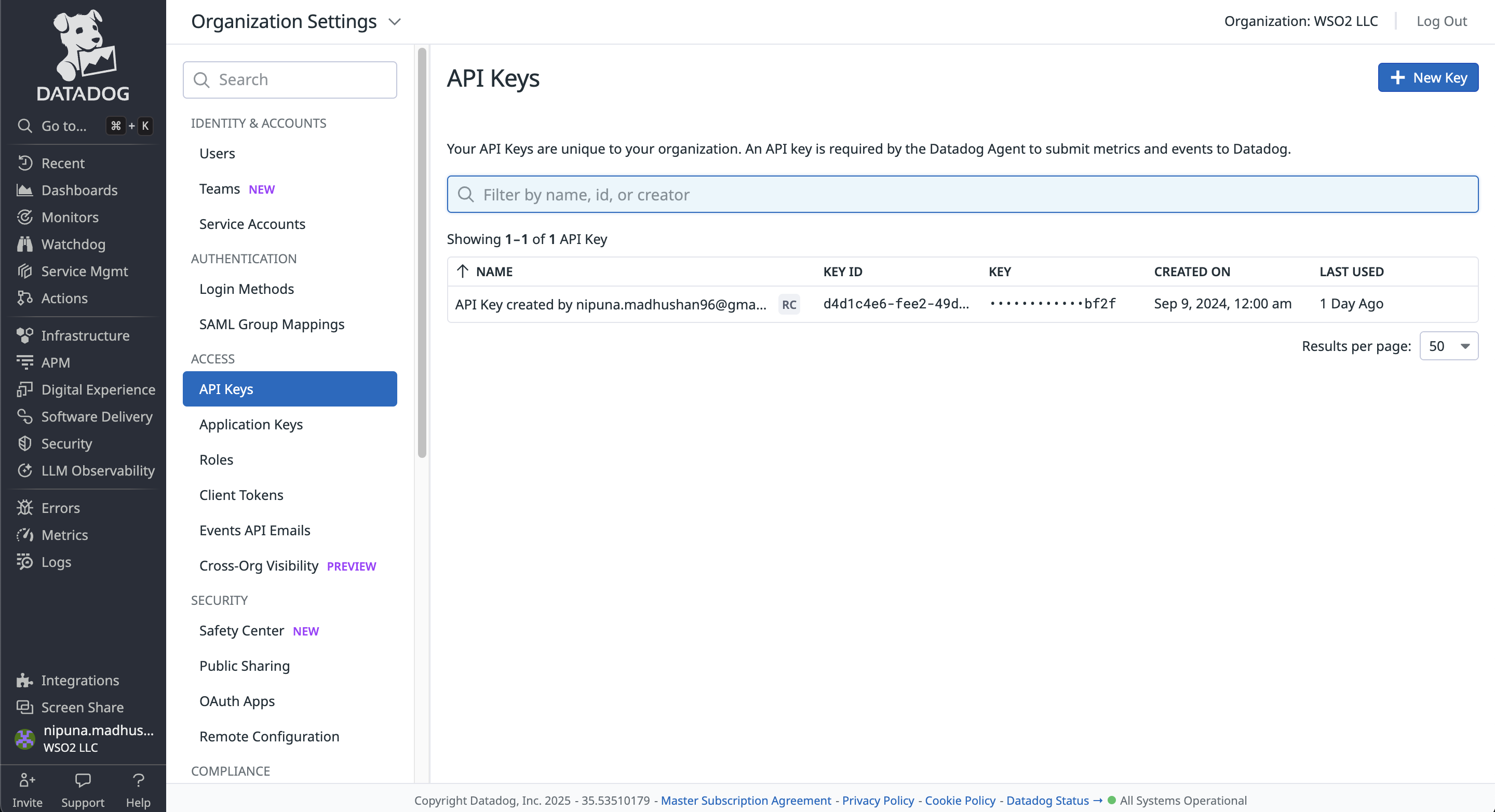Click the New Key button
1495x812 pixels.
(1427, 78)
